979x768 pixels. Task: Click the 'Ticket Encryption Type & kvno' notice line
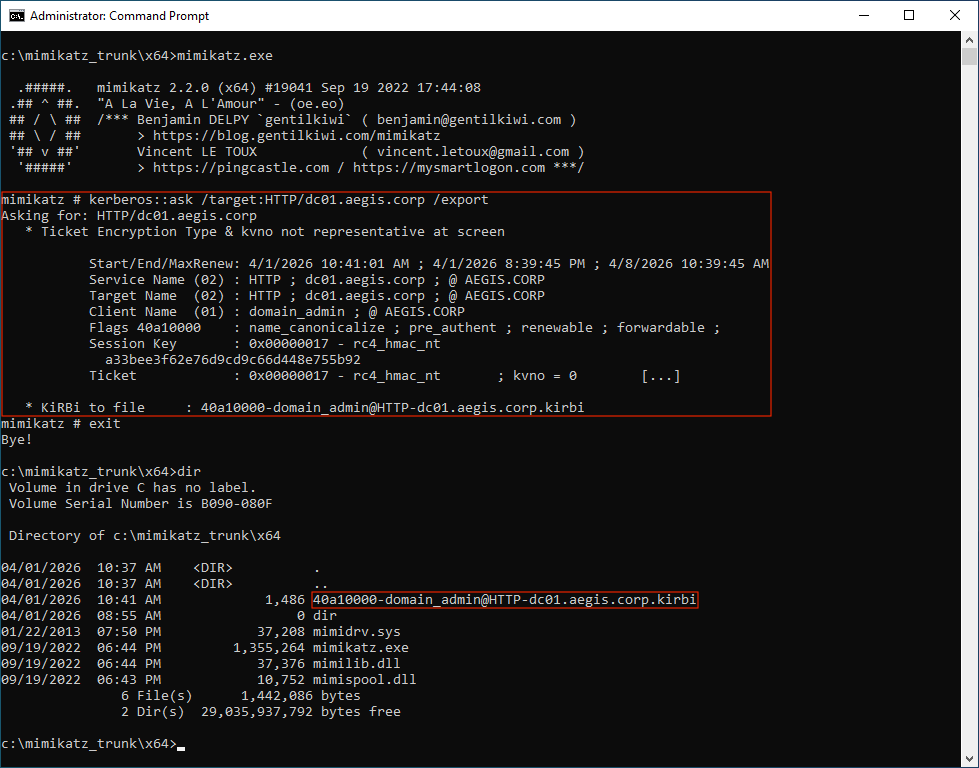[x=265, y=232]
